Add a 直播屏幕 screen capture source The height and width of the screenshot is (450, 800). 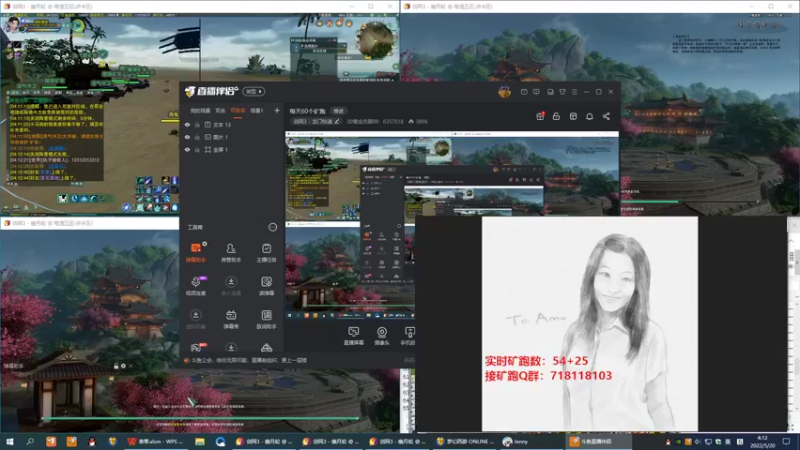point(354,336)
